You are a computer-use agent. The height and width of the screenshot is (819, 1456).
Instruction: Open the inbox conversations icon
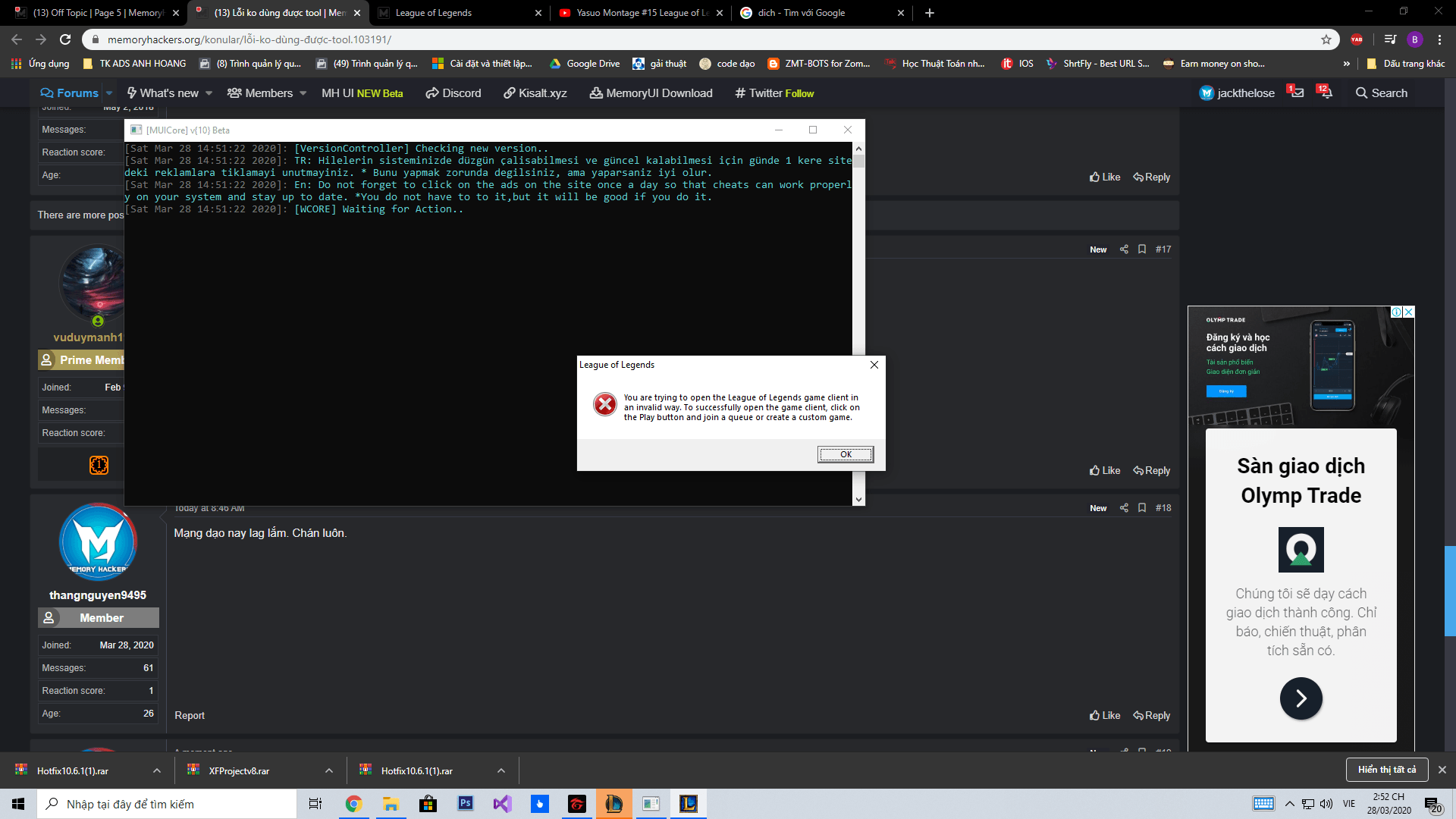[x=1296, y=93]
